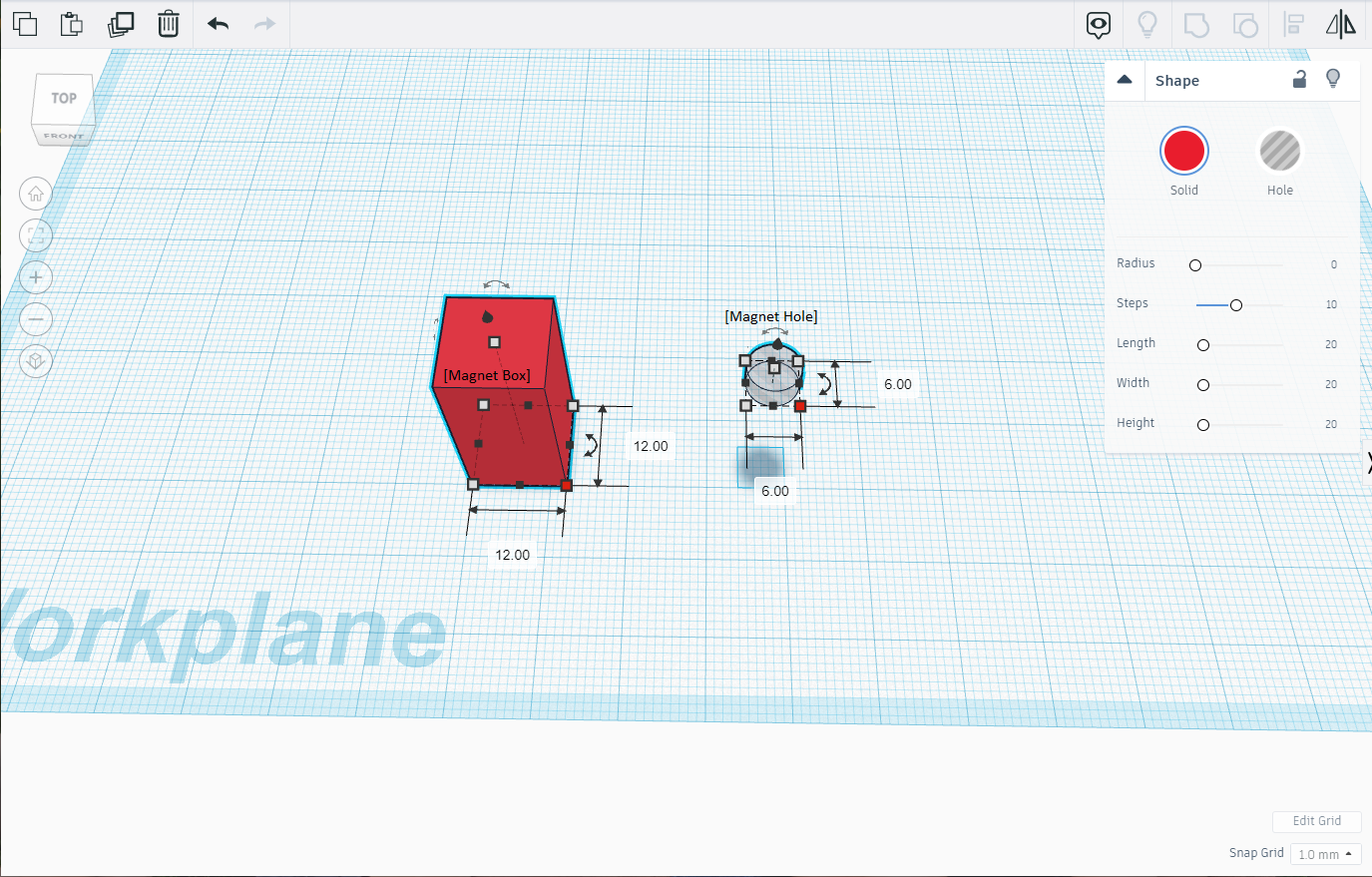
Task: Hide selected shape via panel lightbulb
Action: pos(1333,79)
